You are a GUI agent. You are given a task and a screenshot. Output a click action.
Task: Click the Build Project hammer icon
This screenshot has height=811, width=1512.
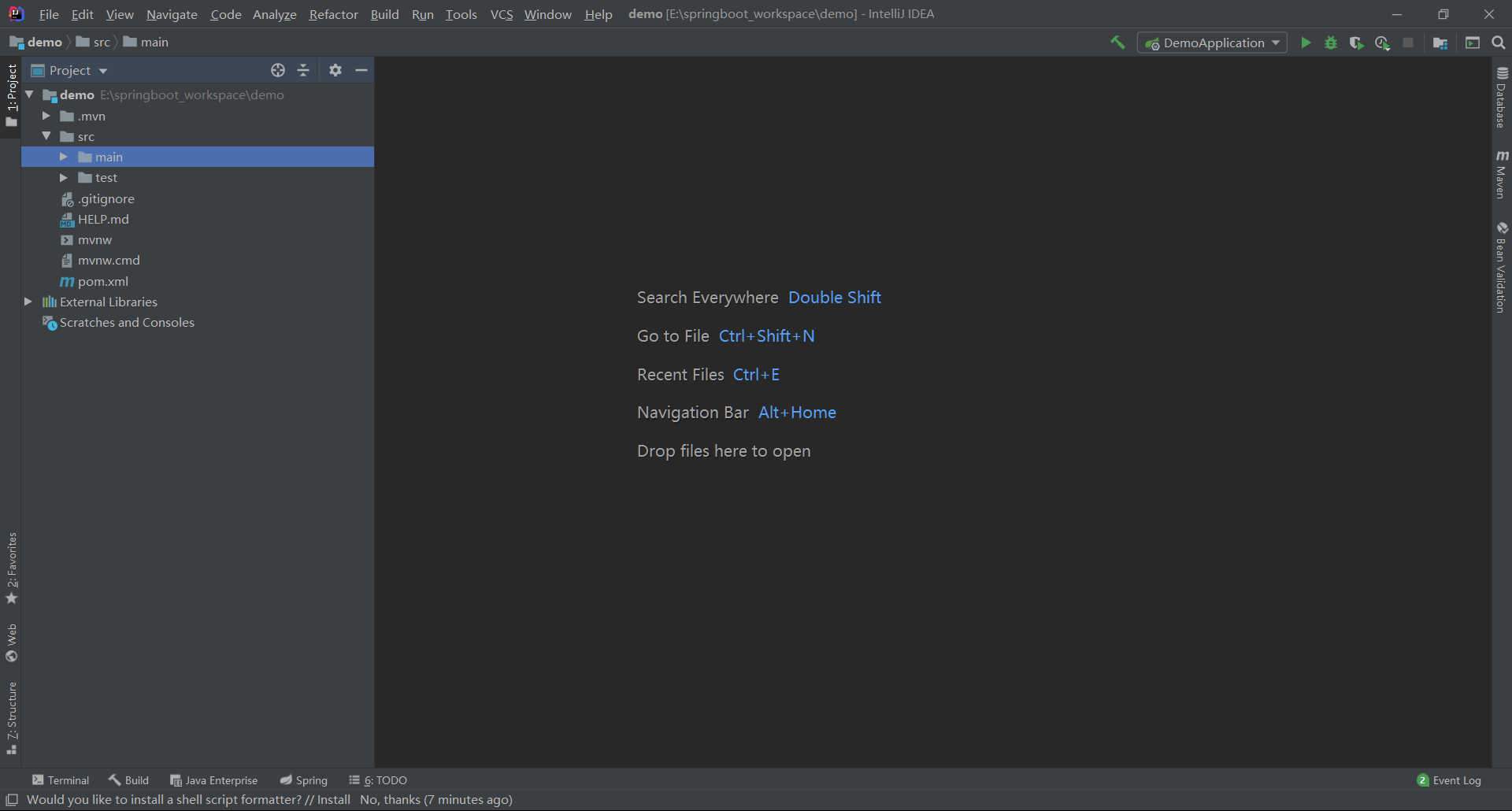(x=1117, y=43)
